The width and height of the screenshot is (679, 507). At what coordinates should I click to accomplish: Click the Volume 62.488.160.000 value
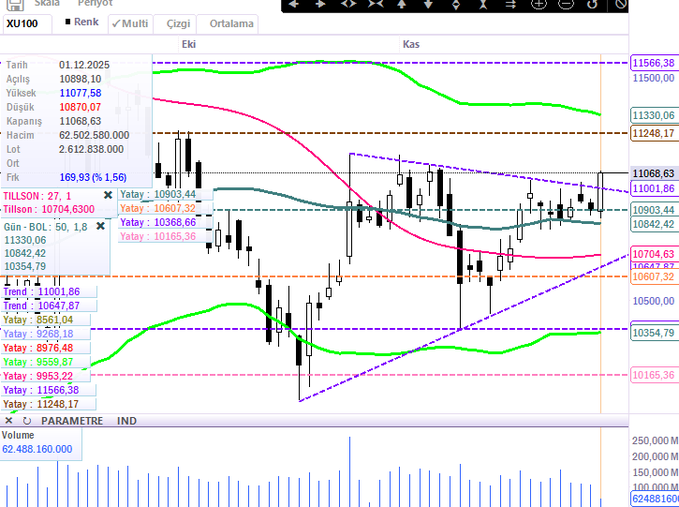click(x=37, y=449)
